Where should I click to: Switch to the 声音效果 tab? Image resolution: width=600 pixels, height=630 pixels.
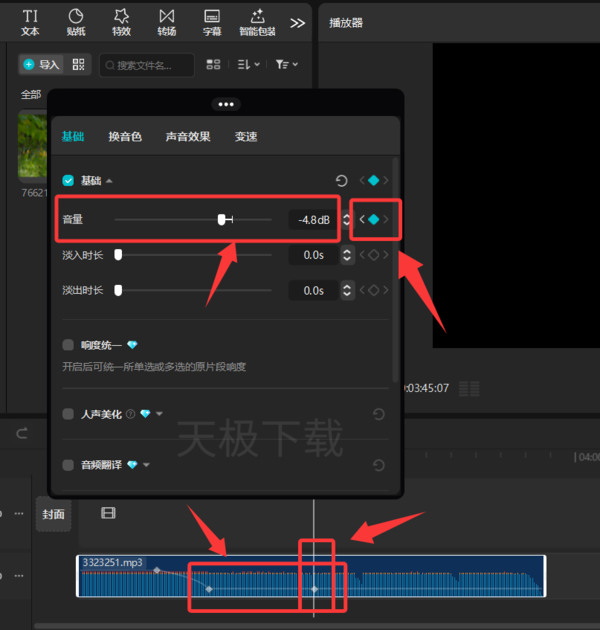click(x=188, y=137)
